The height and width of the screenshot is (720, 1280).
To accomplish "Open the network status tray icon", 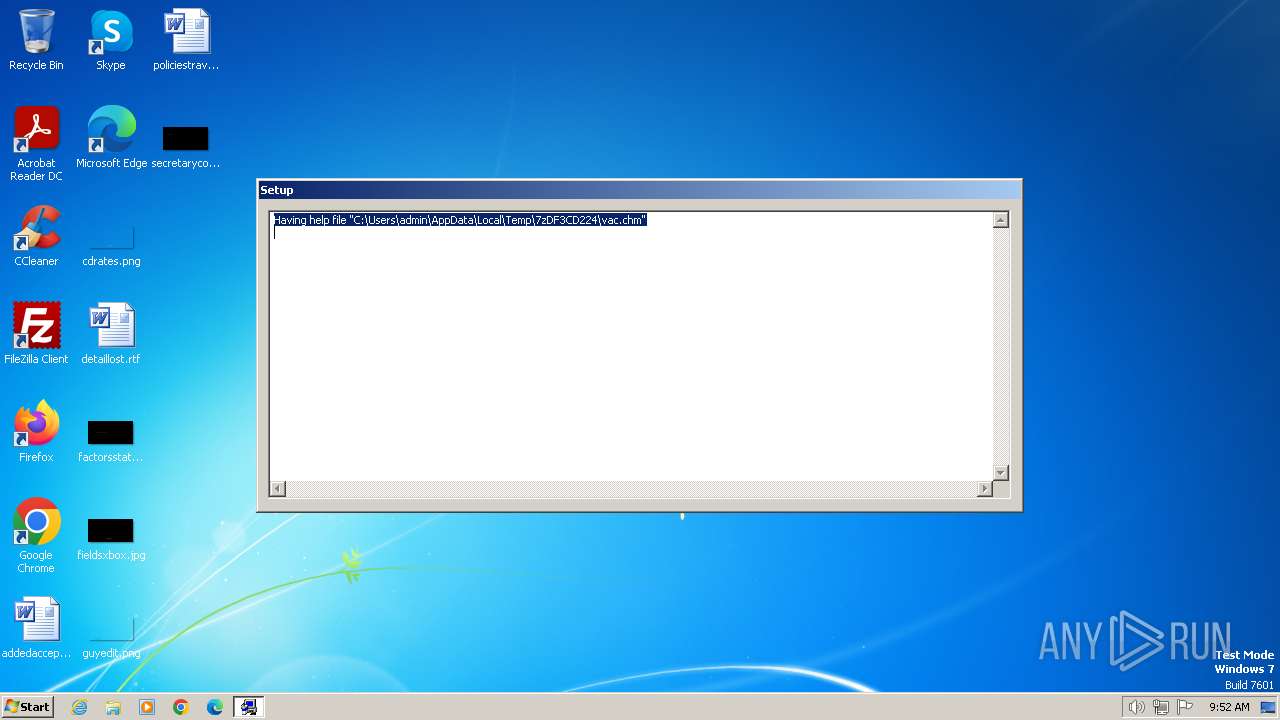I will tap(1161, 707).
